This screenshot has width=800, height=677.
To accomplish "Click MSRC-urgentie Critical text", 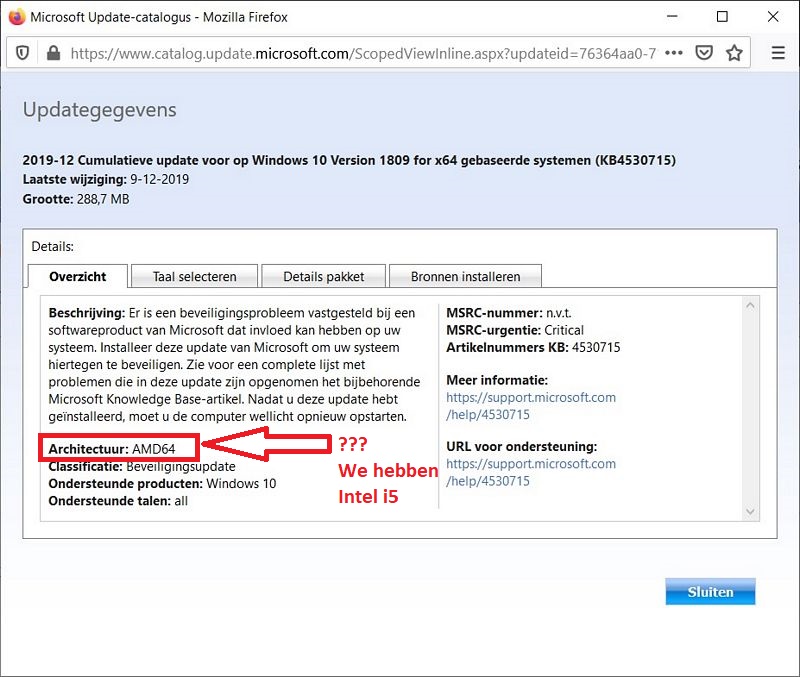I will tap(515, 330).
